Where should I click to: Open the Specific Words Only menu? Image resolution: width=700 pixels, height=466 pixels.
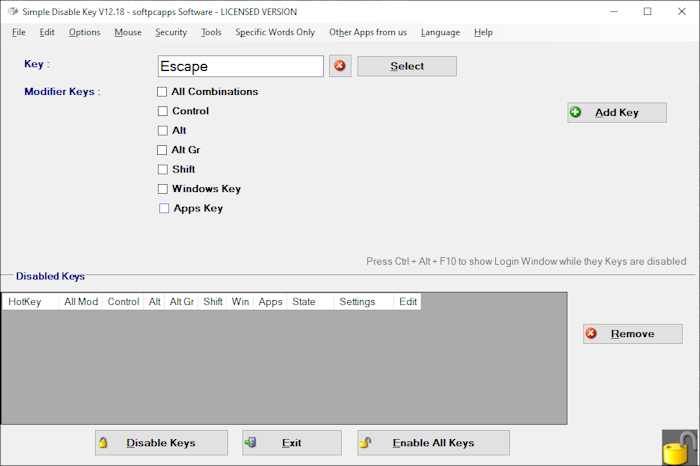click(275, 32)
